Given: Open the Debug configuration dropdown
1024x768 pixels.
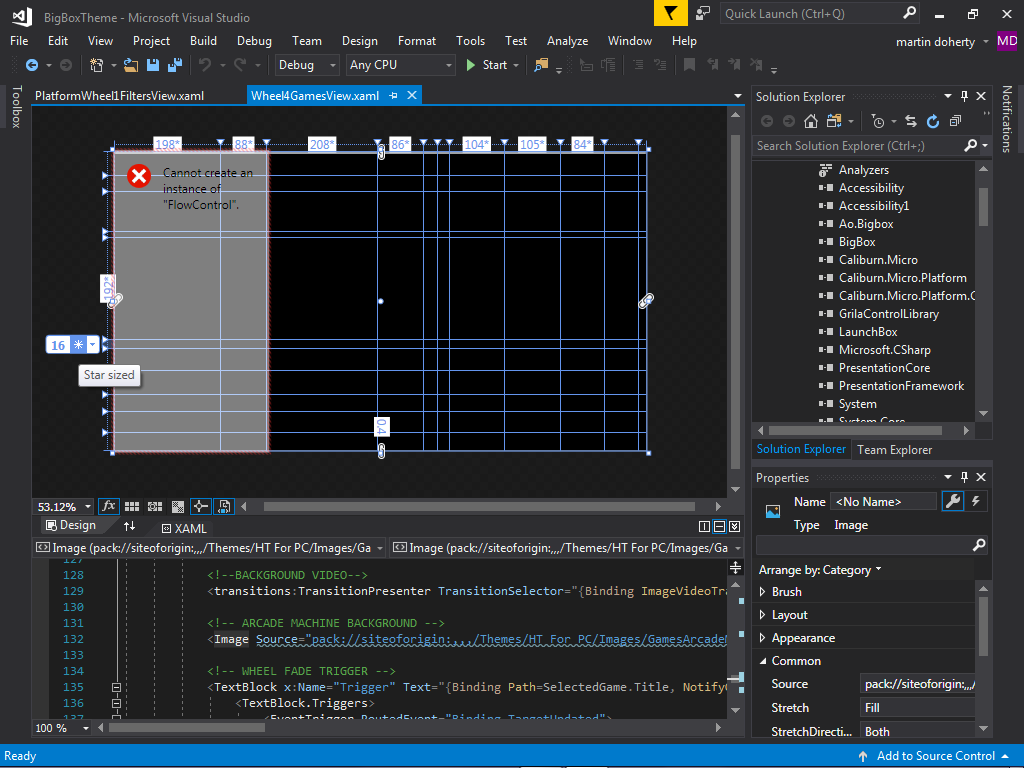Looking at the screenshot, I should point(307,65).
